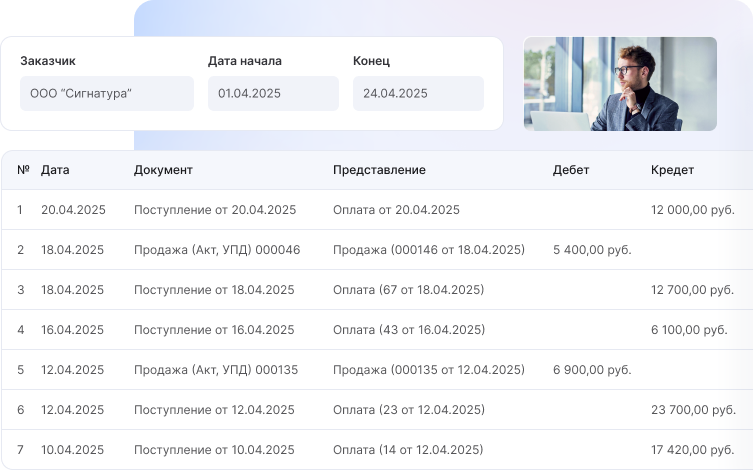This screenshot has height=470, width=753.
Task: Click the Представление column header
Action: click(379, 170)
